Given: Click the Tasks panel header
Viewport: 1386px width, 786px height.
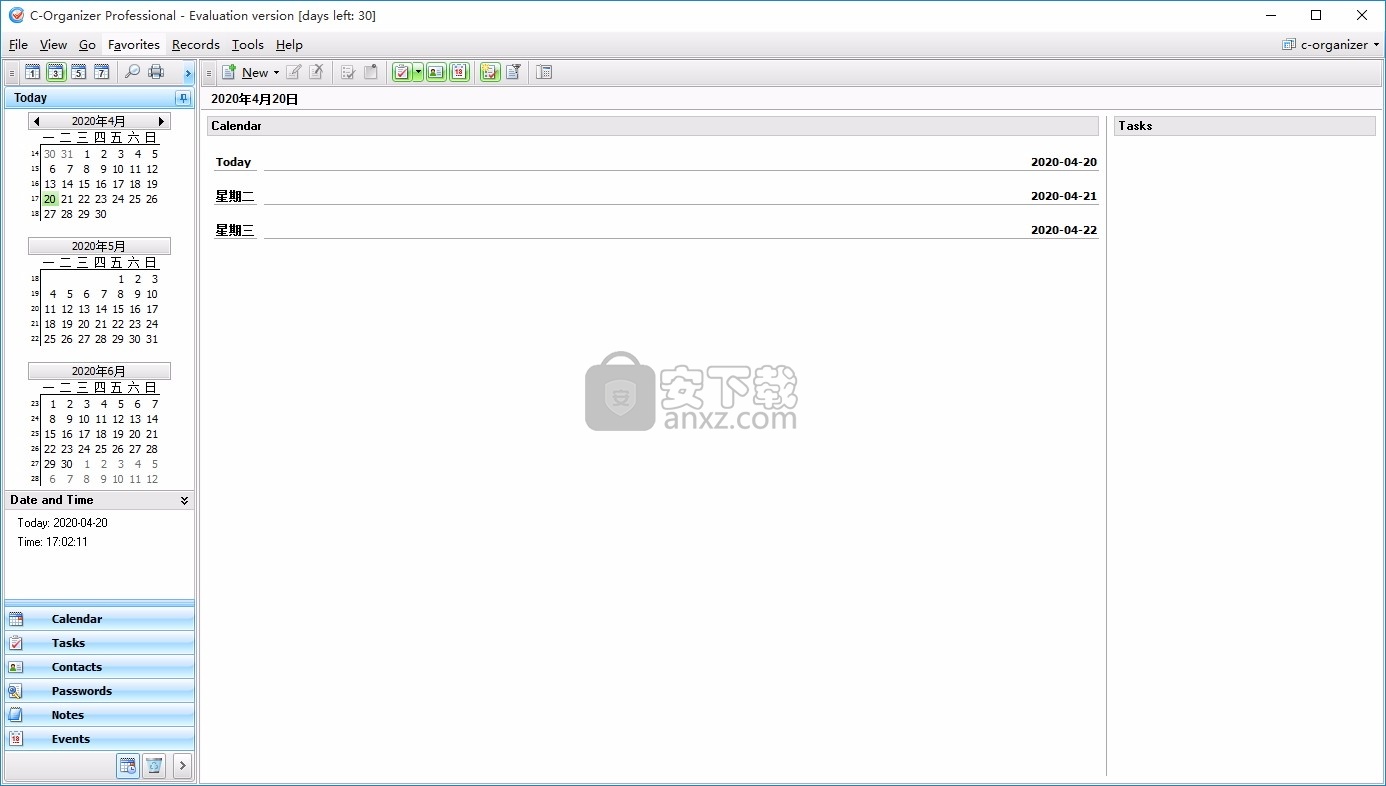Looking at the screenshot, I should [1245, 126].
